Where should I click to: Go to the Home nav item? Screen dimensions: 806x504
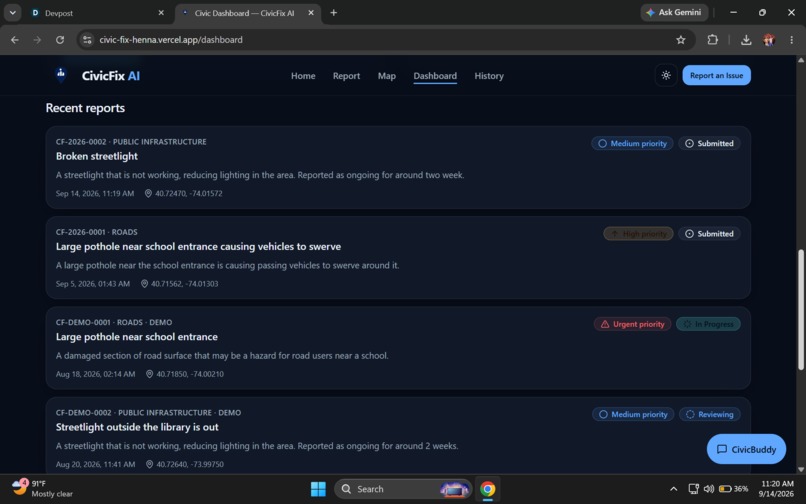303,76
